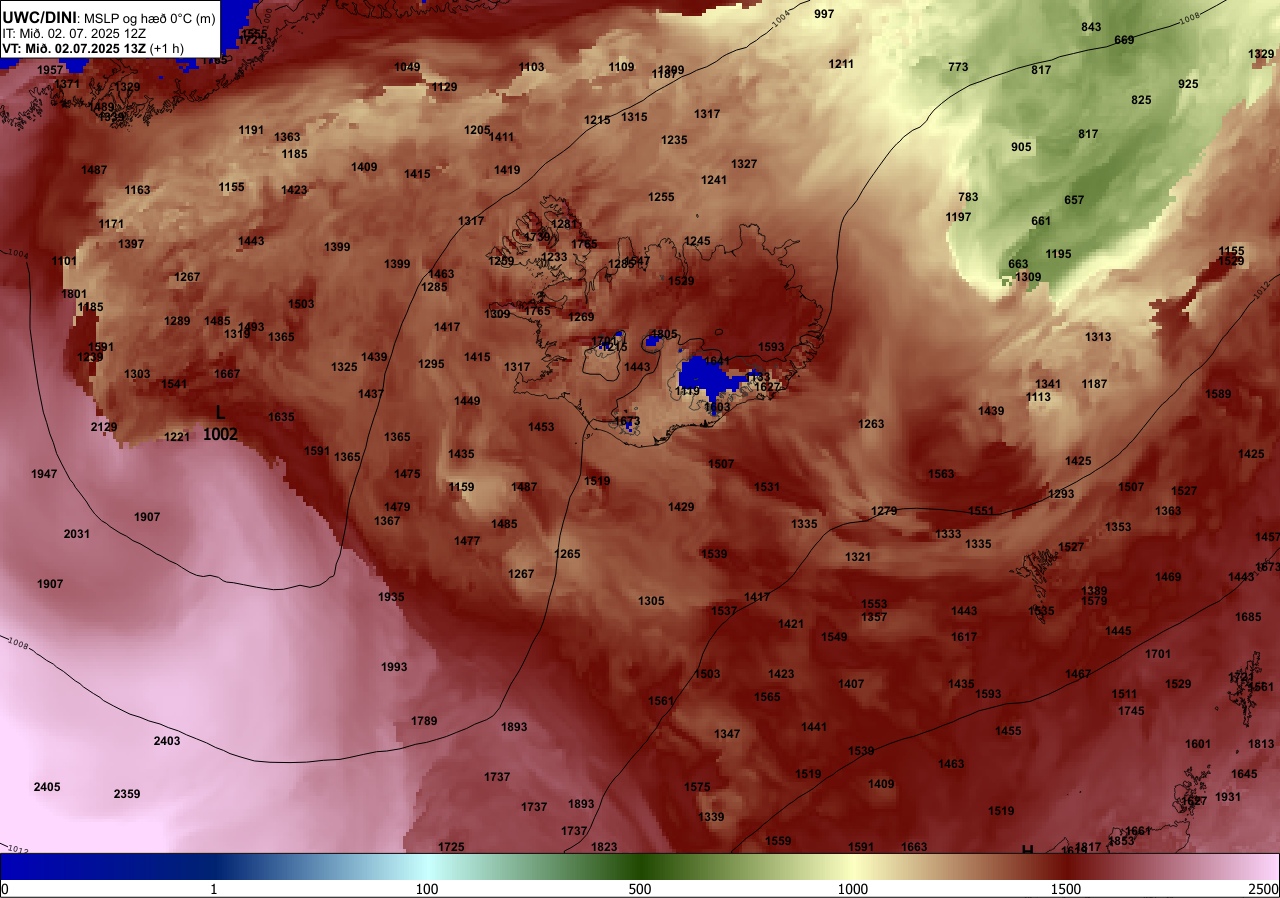Click the value '1187'
Viewport: 1280px width, 898px height.
pyautogui.click(x=1094, y=384)
